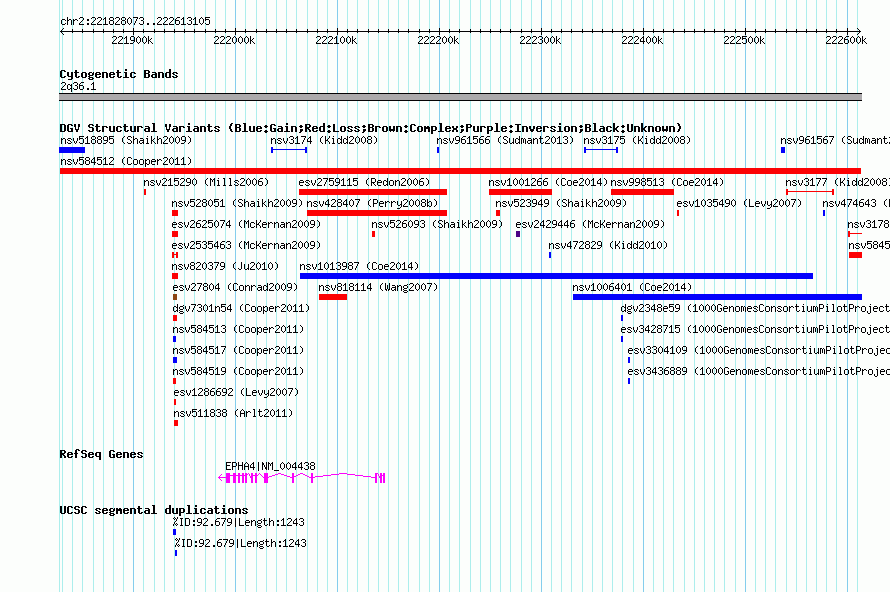Select the 222600k ruler position label
The width and height of the screenshot is (890, 592).
846,40
